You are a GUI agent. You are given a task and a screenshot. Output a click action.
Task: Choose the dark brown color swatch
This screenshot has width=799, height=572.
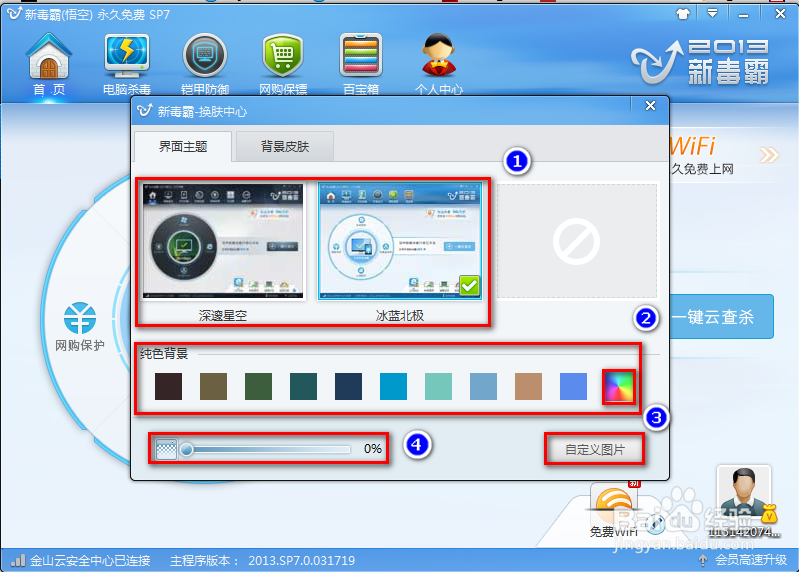coord(169,386)
